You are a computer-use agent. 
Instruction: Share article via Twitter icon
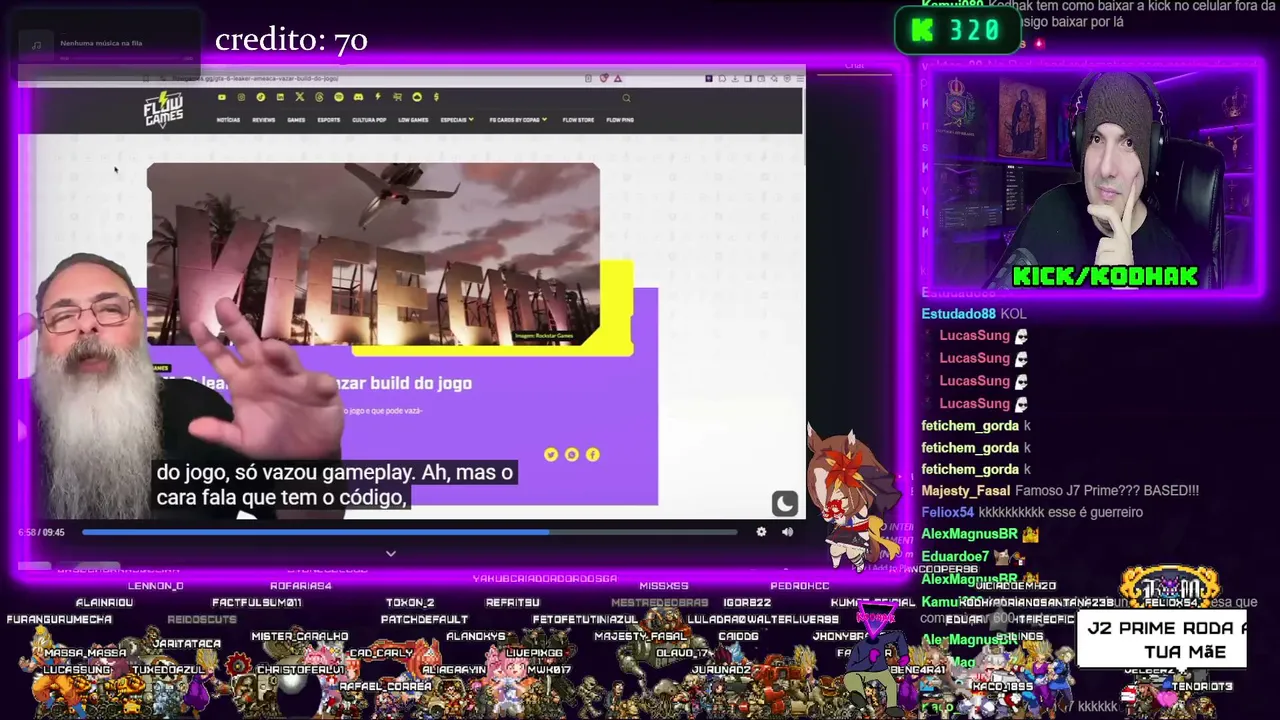tap(550, 455)
